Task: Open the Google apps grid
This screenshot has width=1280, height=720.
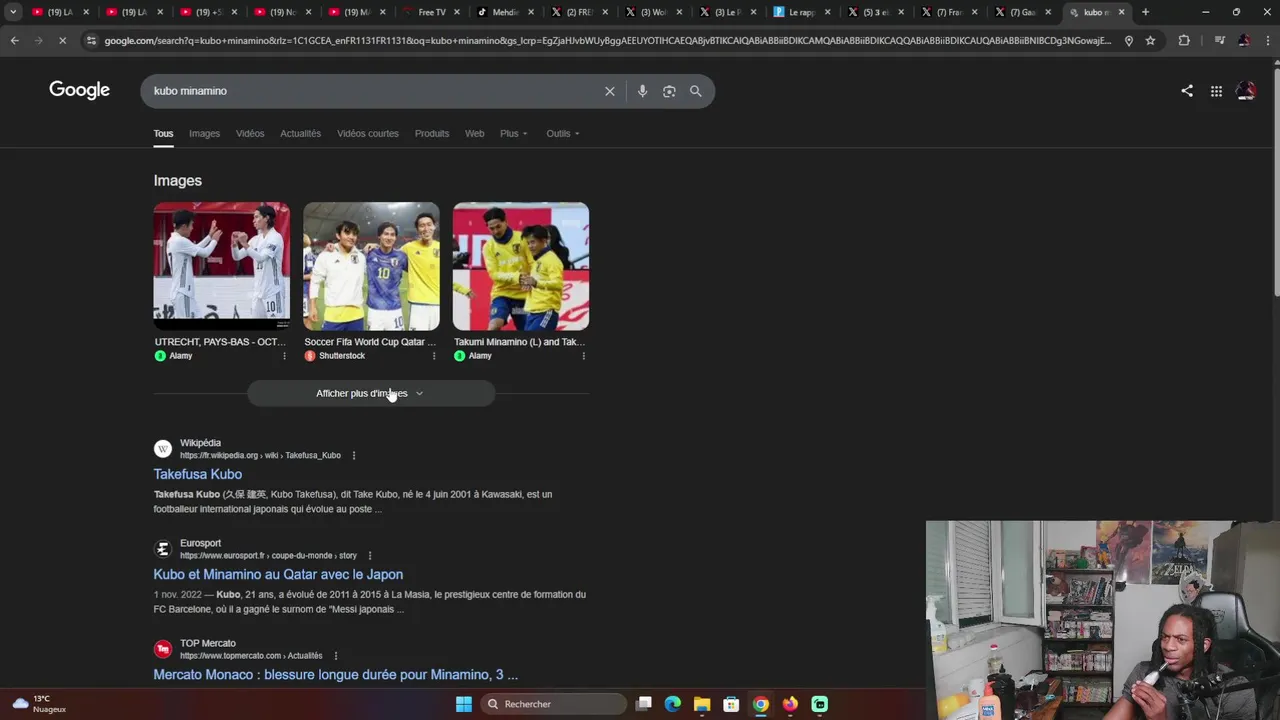Action: [1216, 91]
